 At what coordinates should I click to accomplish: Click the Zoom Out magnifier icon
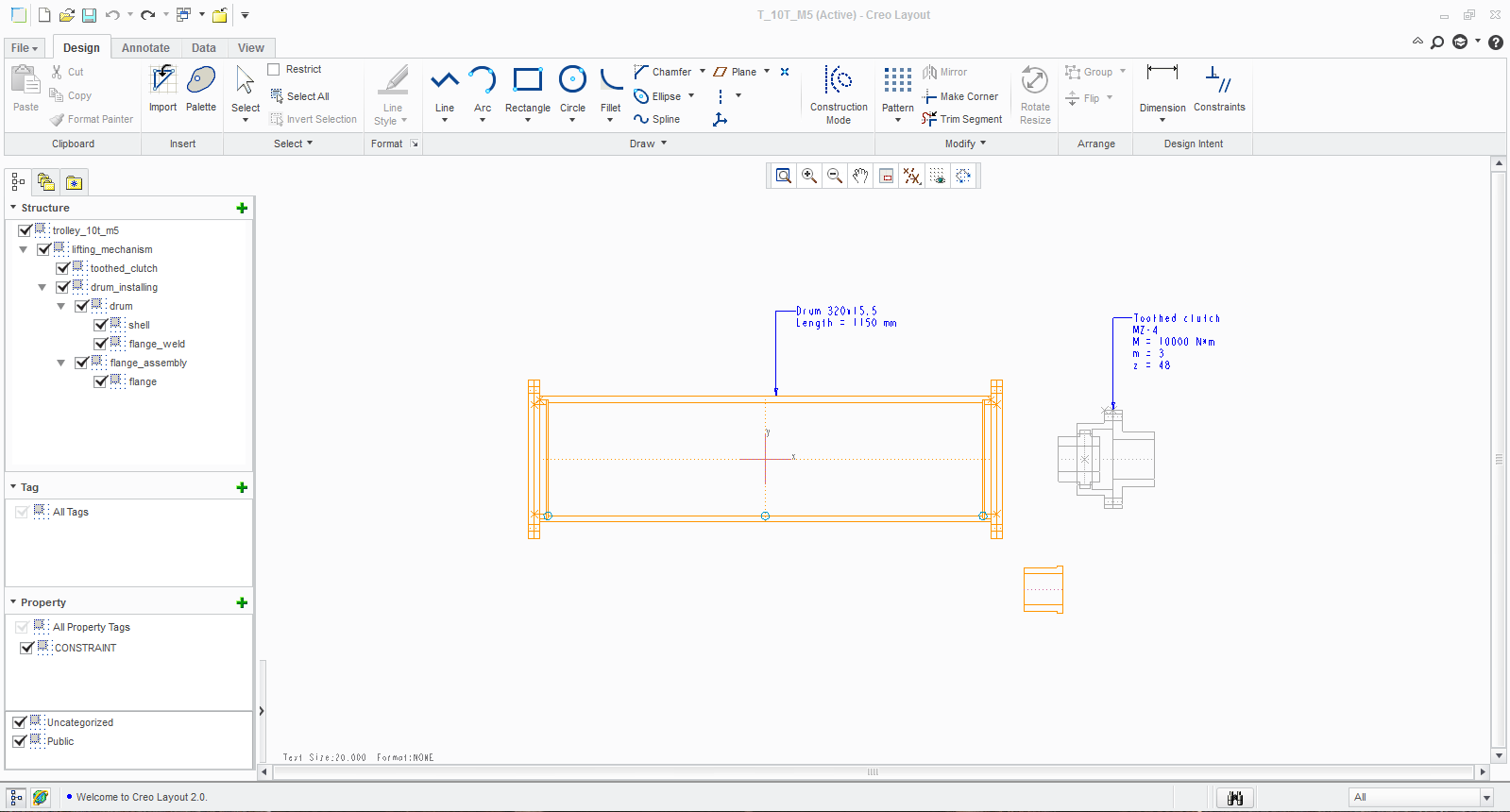[835, 176]
